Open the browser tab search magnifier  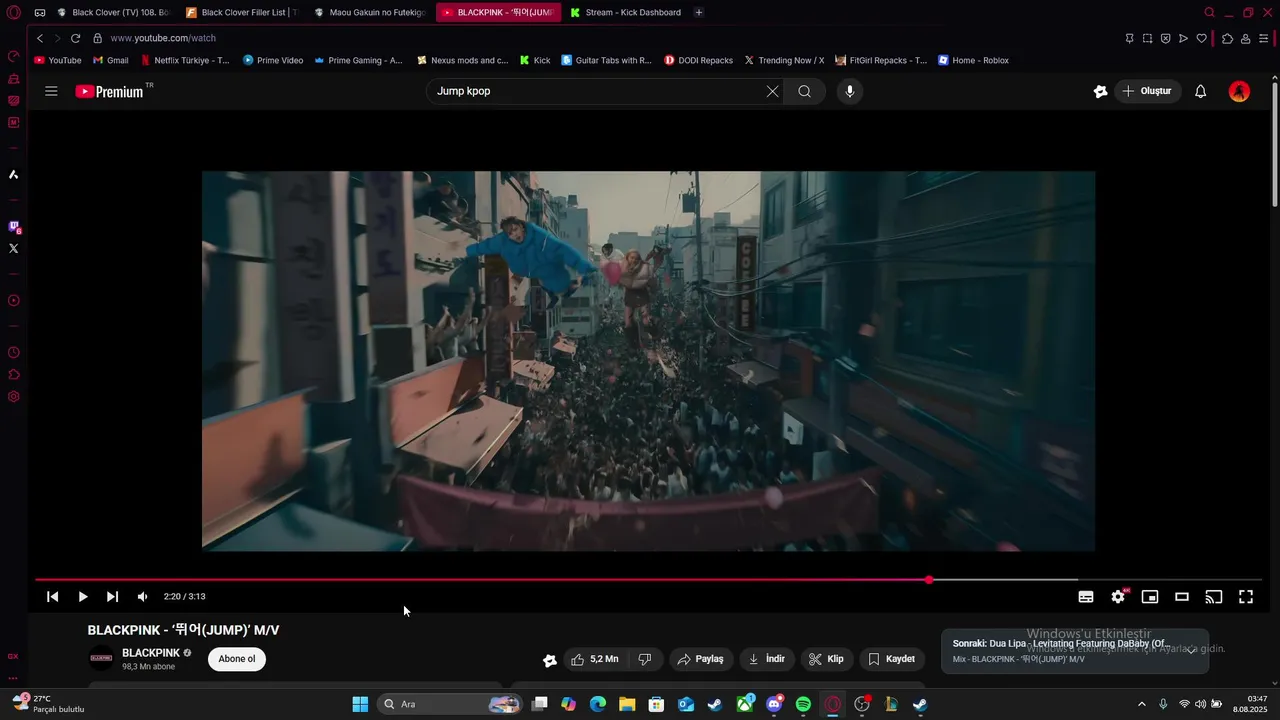point(1209,12)
